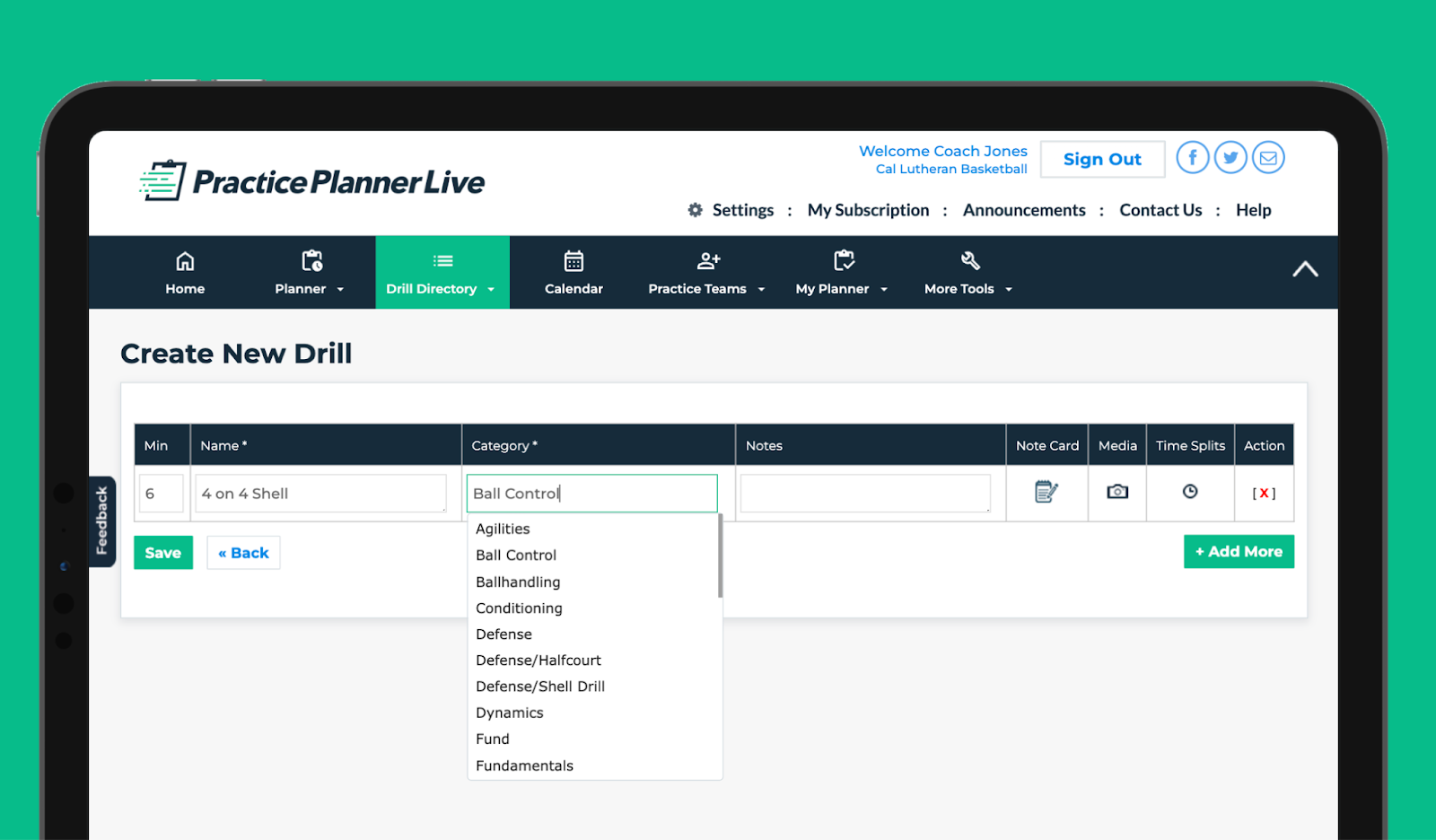Screen dimensions: 1436x840
Task: Click the category list scrollbar
Action: (720, 556)
